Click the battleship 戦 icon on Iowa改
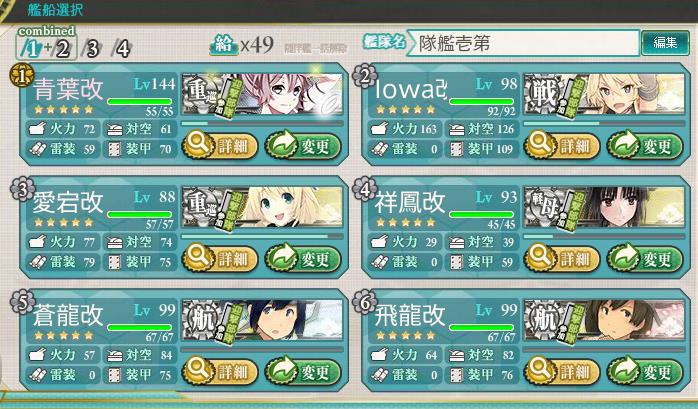Image resolution: width=698 pixels, height=409 pixels. point(543,93)
